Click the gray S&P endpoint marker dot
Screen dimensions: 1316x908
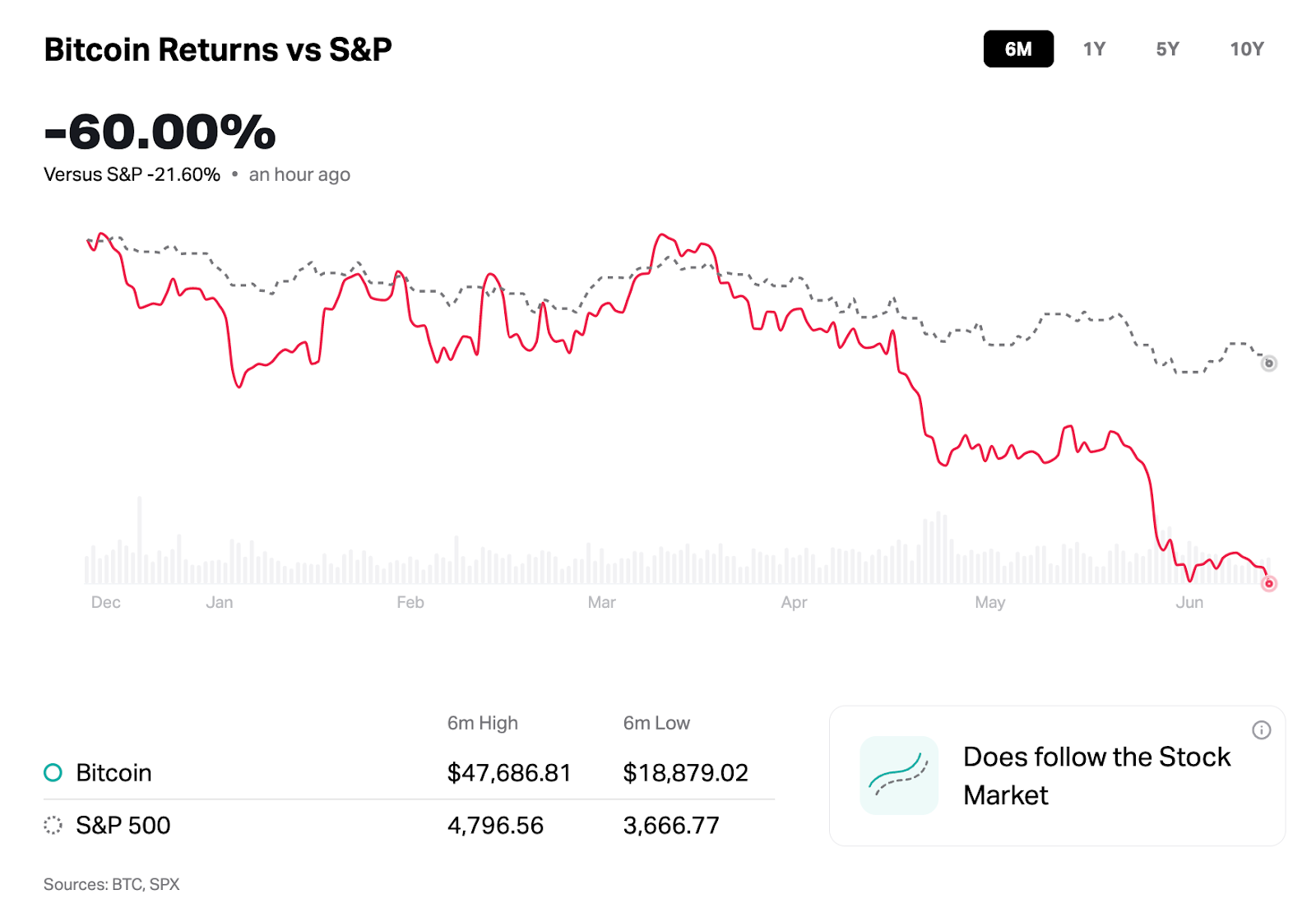[x=1269, y=363]
